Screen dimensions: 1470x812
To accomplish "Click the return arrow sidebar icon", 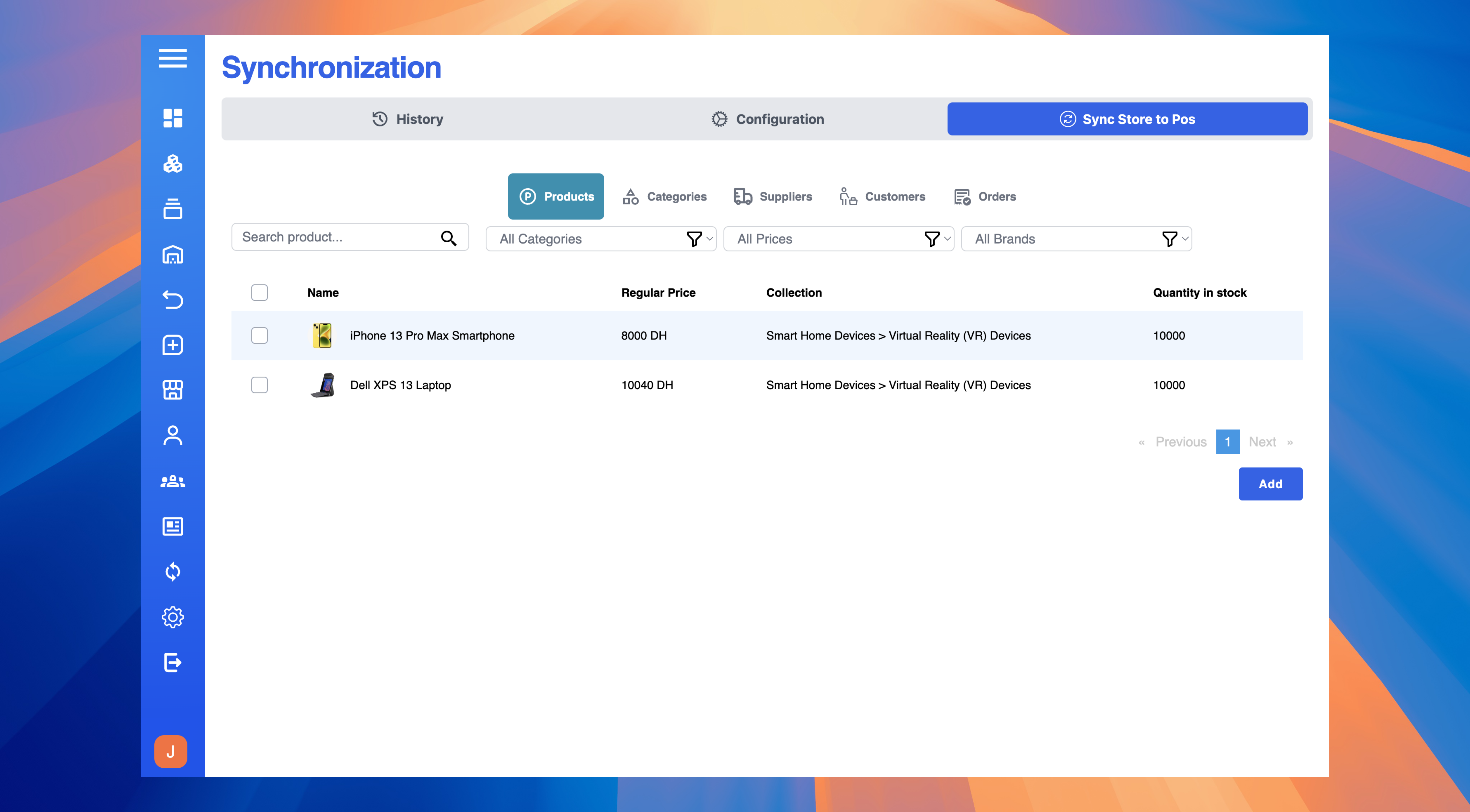I will [172, 299].
